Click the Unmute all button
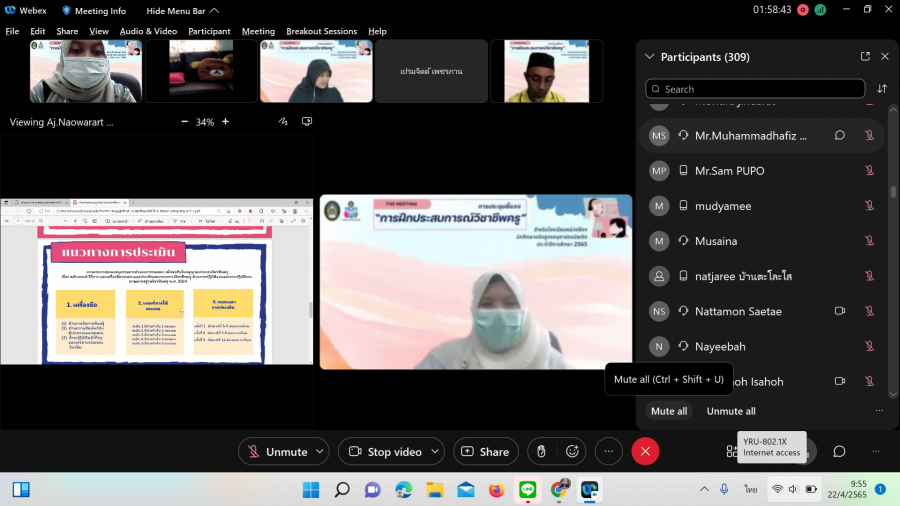The image size is (900, 506). pyautogui.click(x=731, y=411)
